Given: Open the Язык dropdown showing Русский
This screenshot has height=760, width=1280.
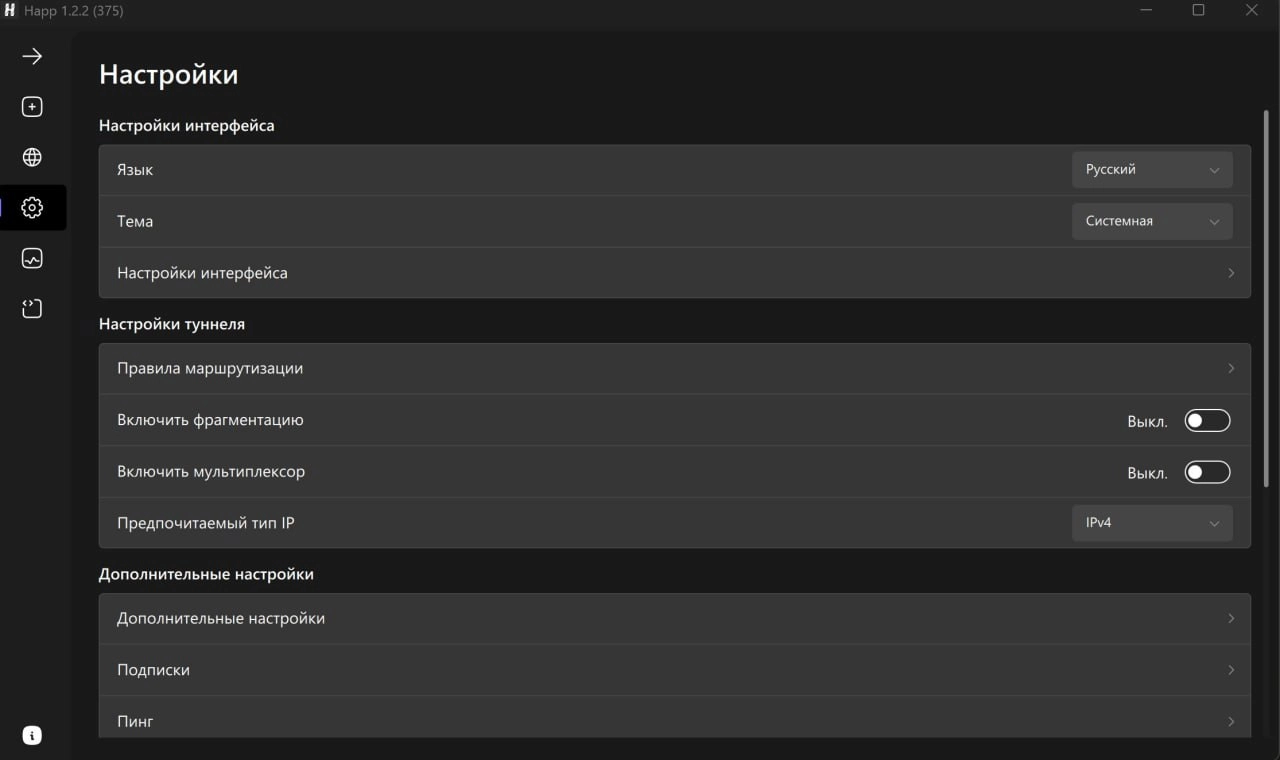Looking at the screenshot, I should (x=1152, y=170).
